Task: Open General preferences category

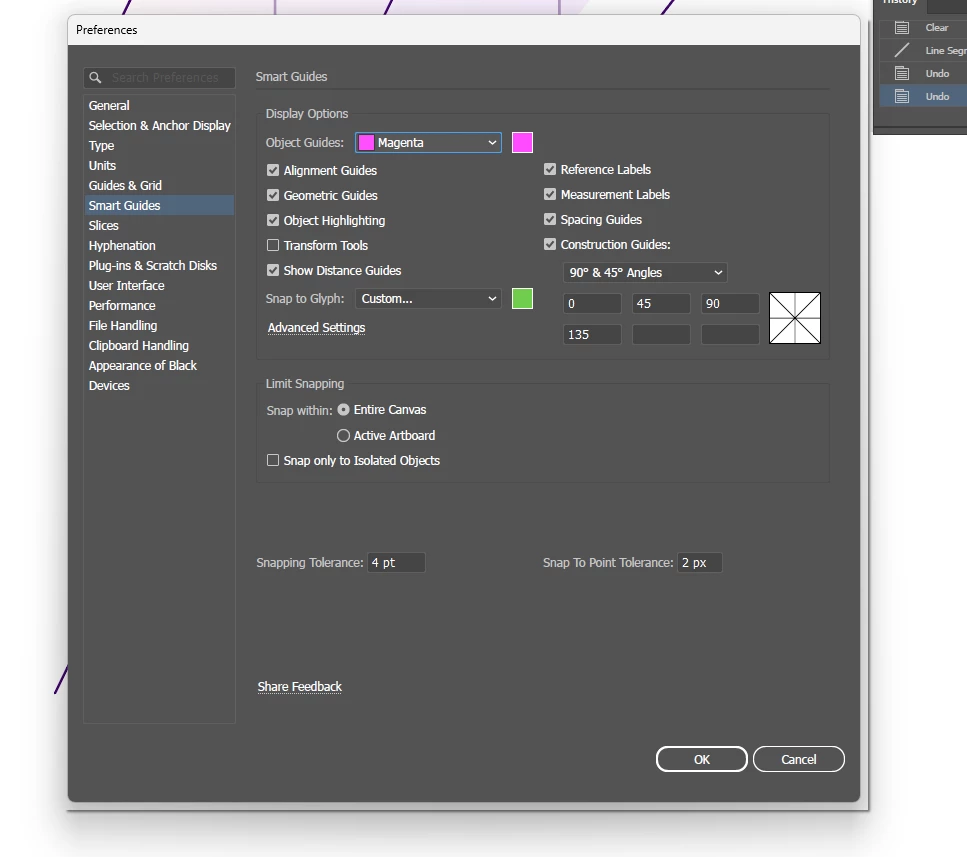Action: (109, 105)
